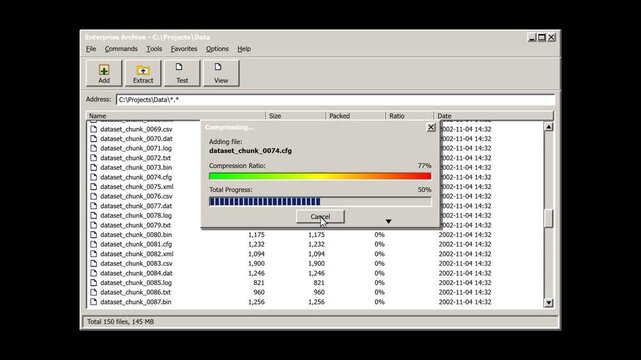This screenshot has height=360, width=641.
Task: Click the file icon of dataset_chunk_0072.txt
Action: click(94, 158)
